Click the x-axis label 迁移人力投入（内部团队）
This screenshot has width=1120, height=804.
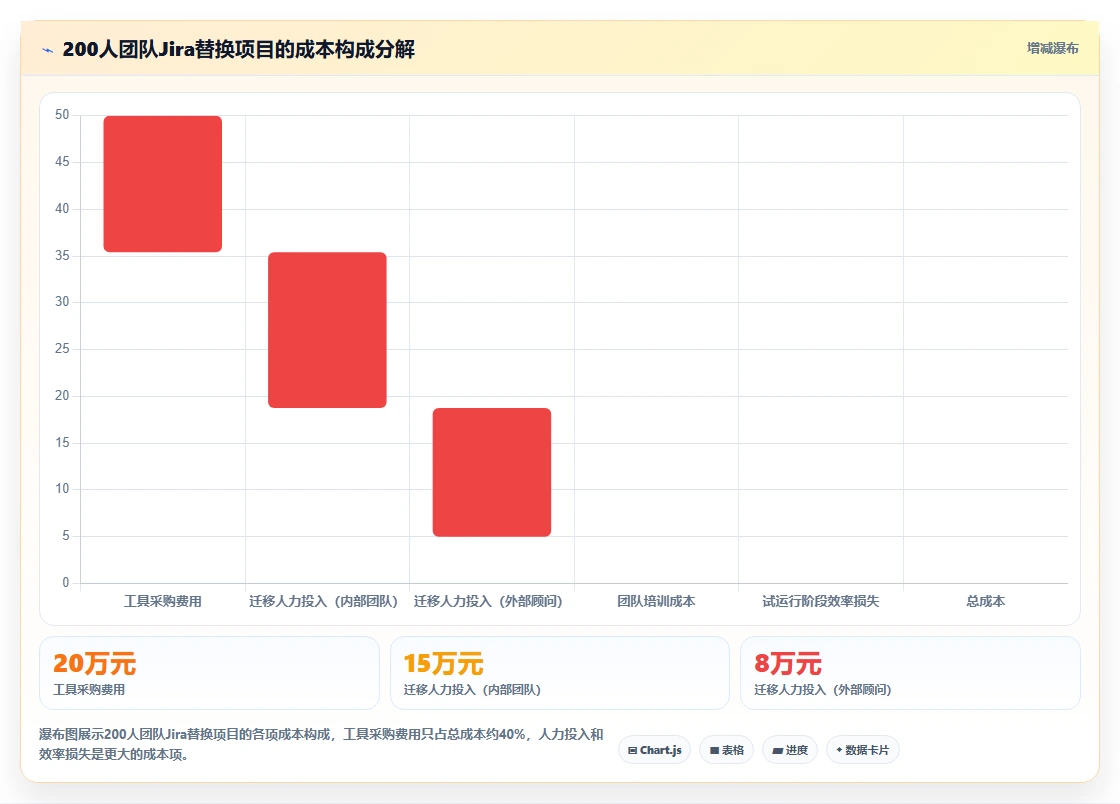point(323,601)
